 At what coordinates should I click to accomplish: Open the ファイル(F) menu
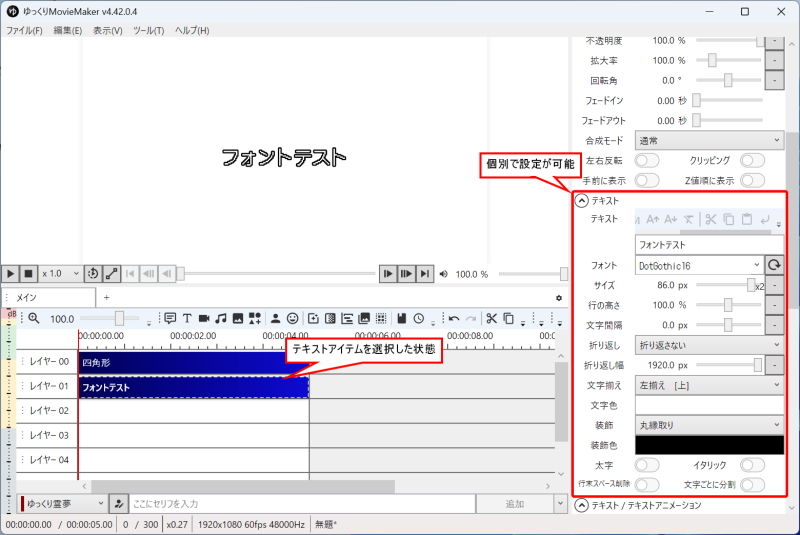[24, 31]
